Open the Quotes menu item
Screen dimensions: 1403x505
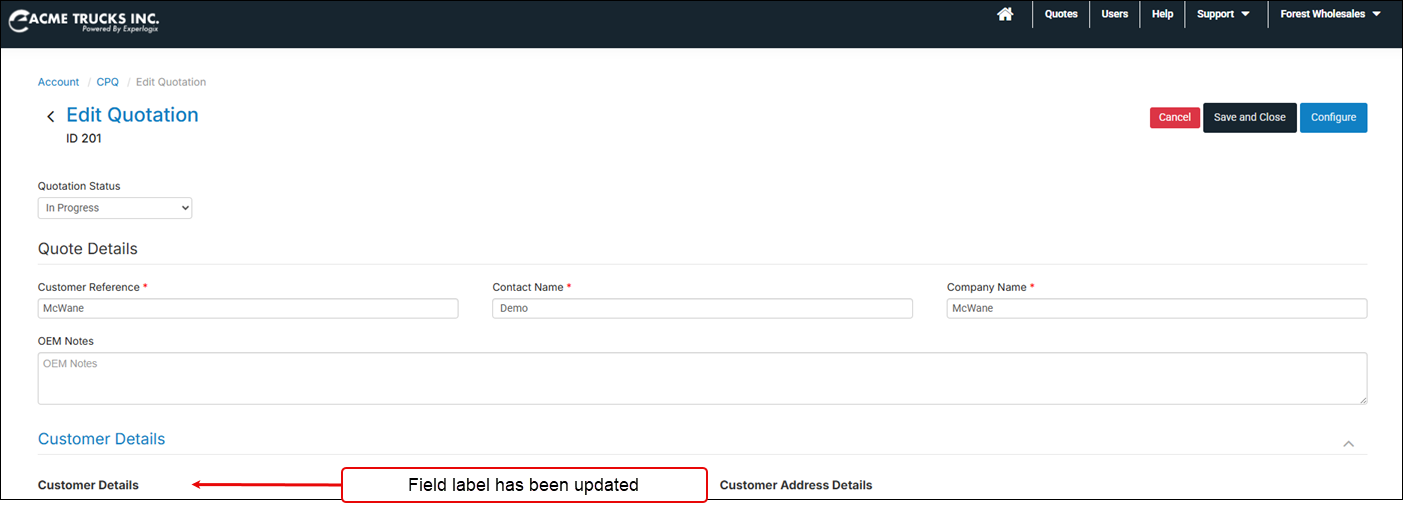[x=1061, y=14]
